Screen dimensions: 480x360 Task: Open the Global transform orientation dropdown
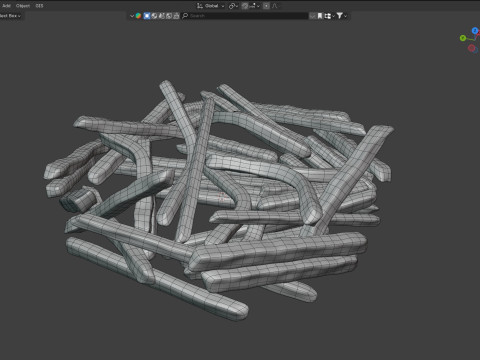tap(211, 6)
